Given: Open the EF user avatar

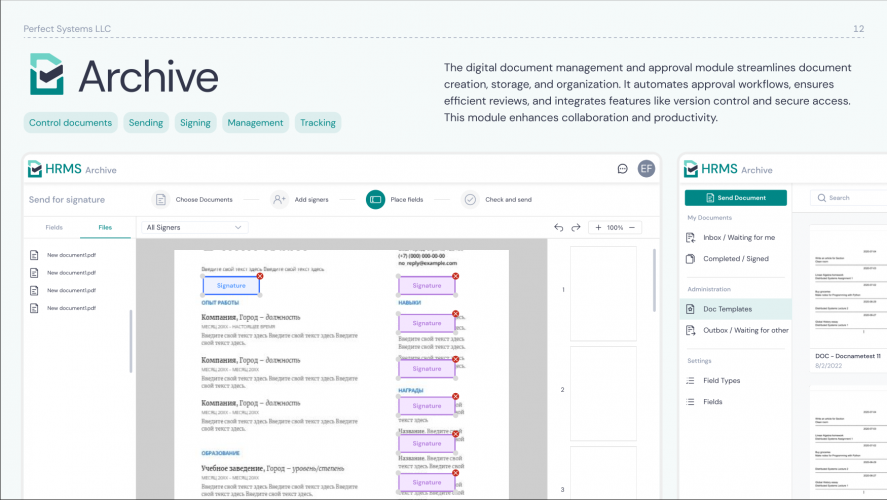Looking at the screenshot, I should pyautogui.click(x=646, y=169).
